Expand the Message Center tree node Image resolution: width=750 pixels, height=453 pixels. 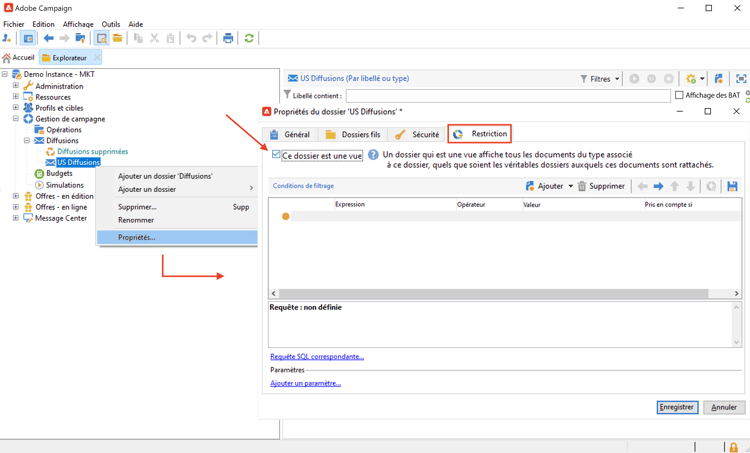pyautogui.click(x=16, y=218)
